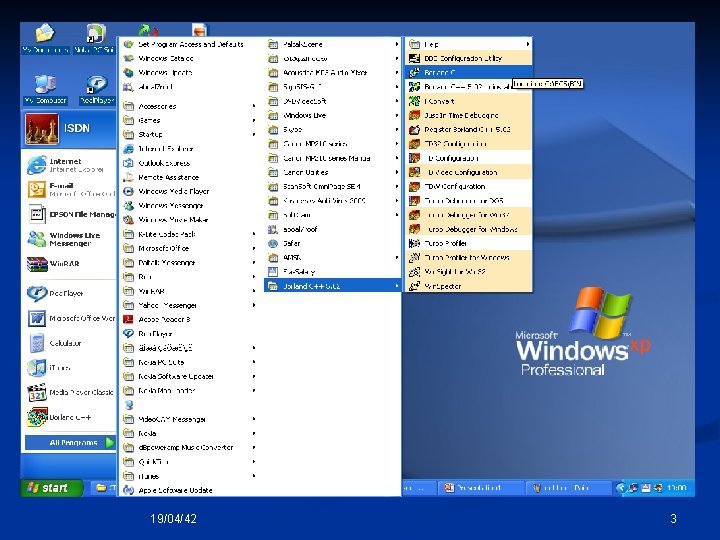720x540 pixels.
Task: Open iTunes from the recent programs list
Action: (x=69, y=368)
